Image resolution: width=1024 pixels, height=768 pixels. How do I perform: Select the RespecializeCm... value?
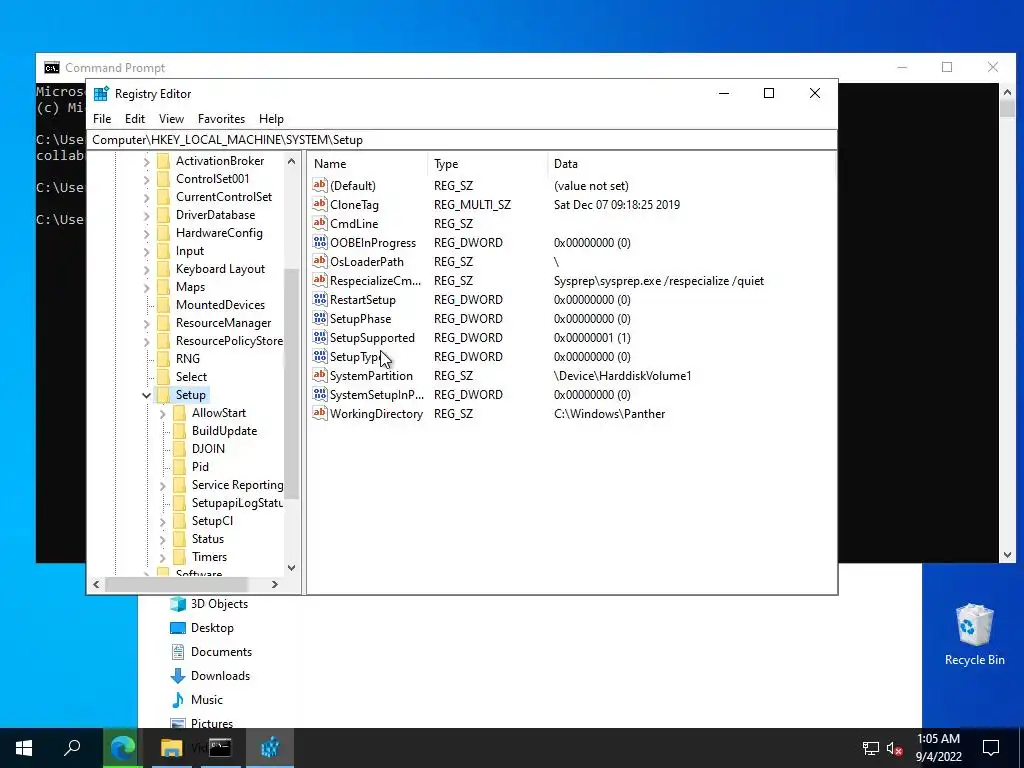[x=375, y=281]
